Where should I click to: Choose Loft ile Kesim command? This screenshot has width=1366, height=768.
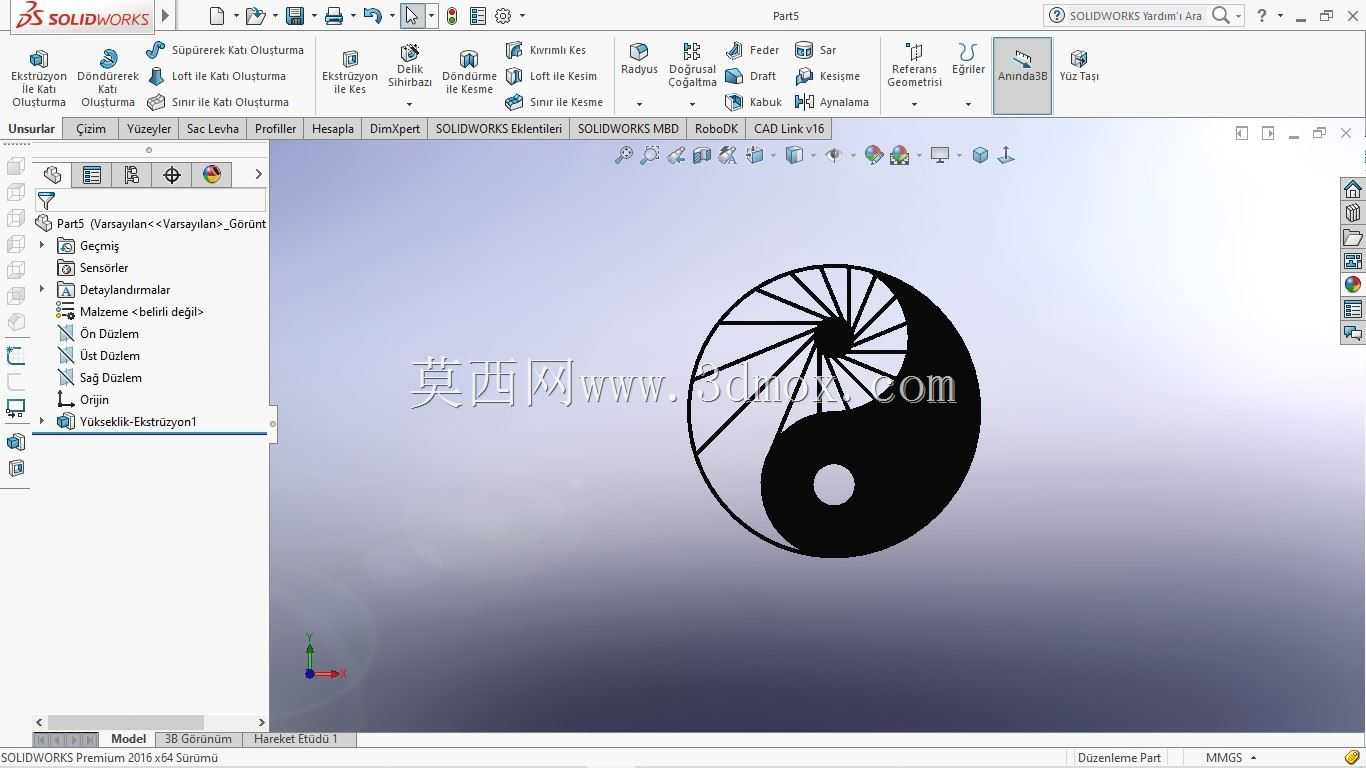point(551,76)
